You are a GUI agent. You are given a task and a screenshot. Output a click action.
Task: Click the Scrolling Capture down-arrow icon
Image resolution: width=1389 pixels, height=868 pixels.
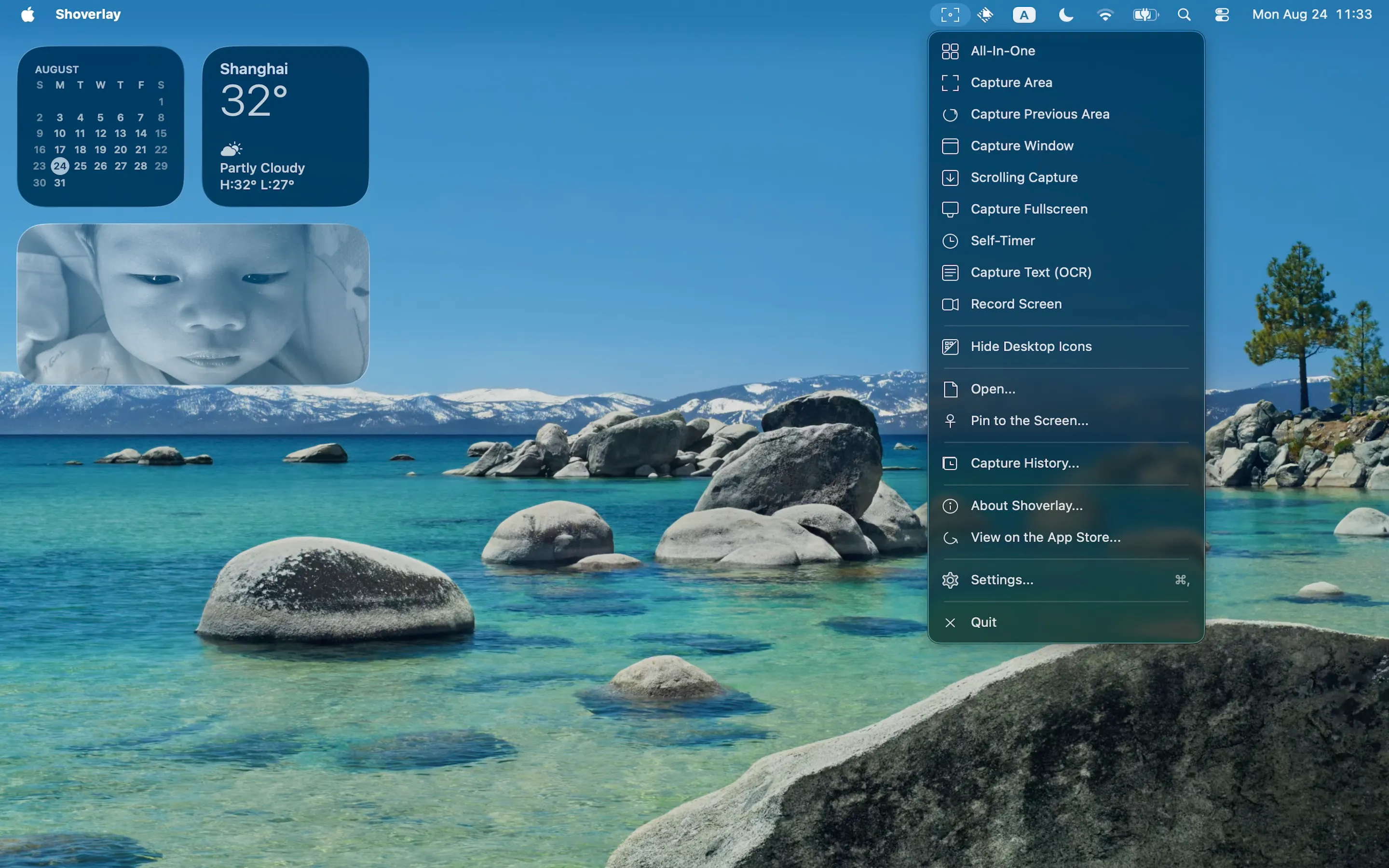click(x=950, y=177)
